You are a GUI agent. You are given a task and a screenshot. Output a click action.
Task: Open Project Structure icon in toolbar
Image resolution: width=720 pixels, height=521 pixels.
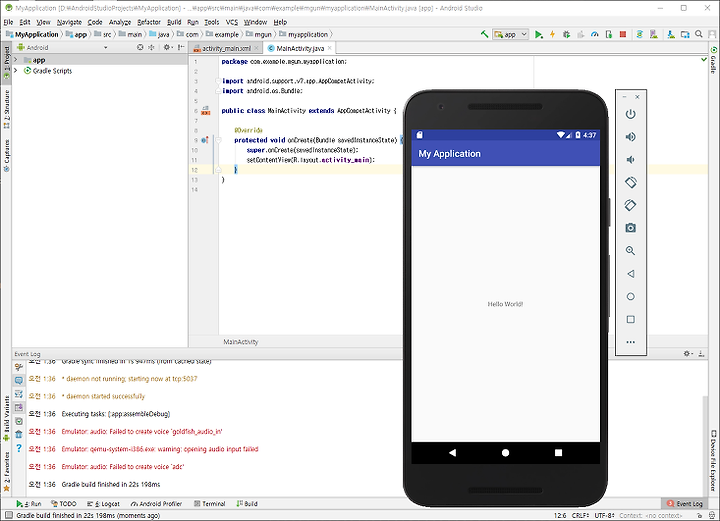click(x=685, y=34)
